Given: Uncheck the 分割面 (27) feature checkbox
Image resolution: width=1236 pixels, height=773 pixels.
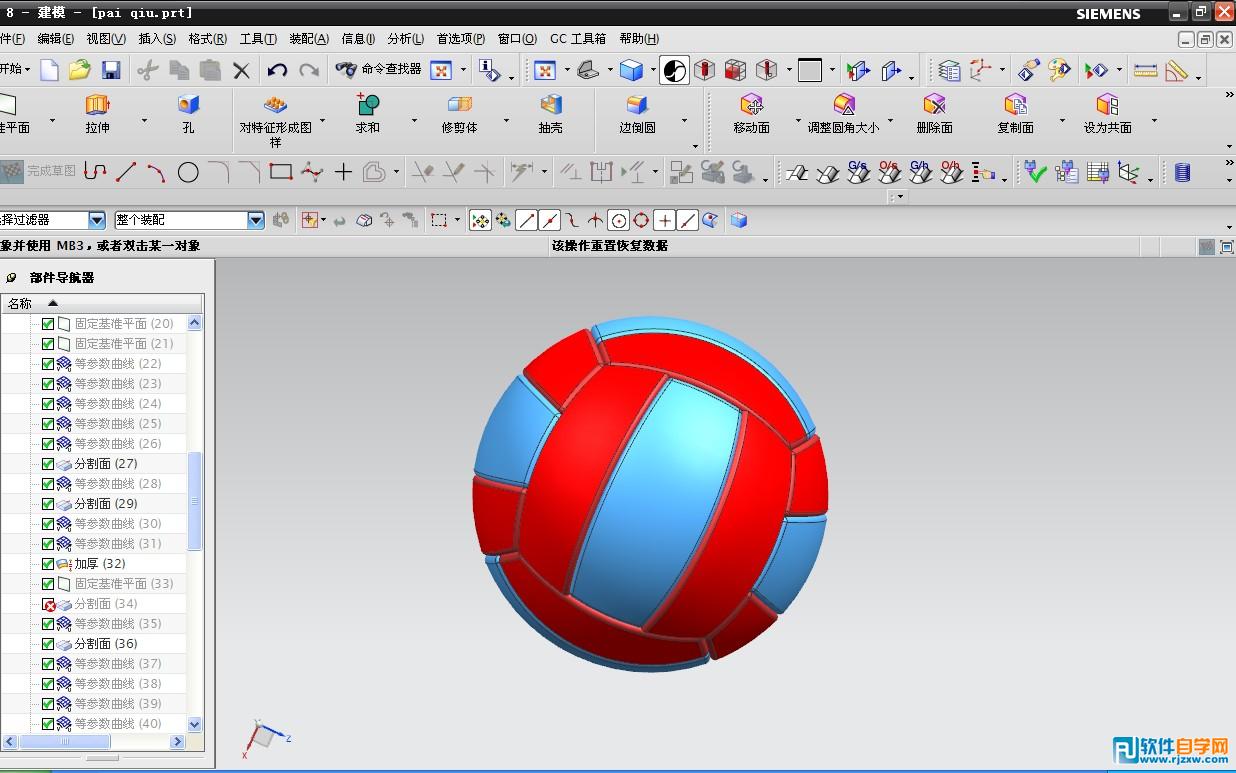Looking at the screenshot, I should [48, 464].
